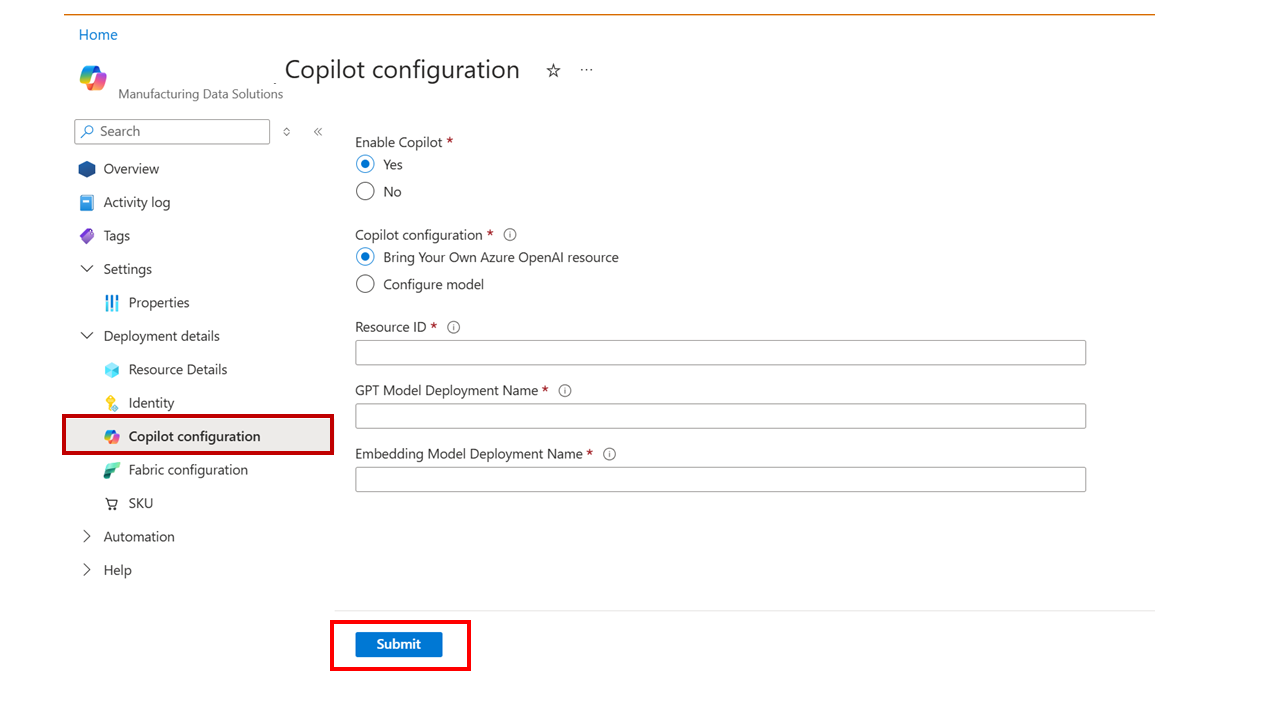Viewport: 1280px width, 720px height.
Task: Open SKU page
Action: (141, 504)
